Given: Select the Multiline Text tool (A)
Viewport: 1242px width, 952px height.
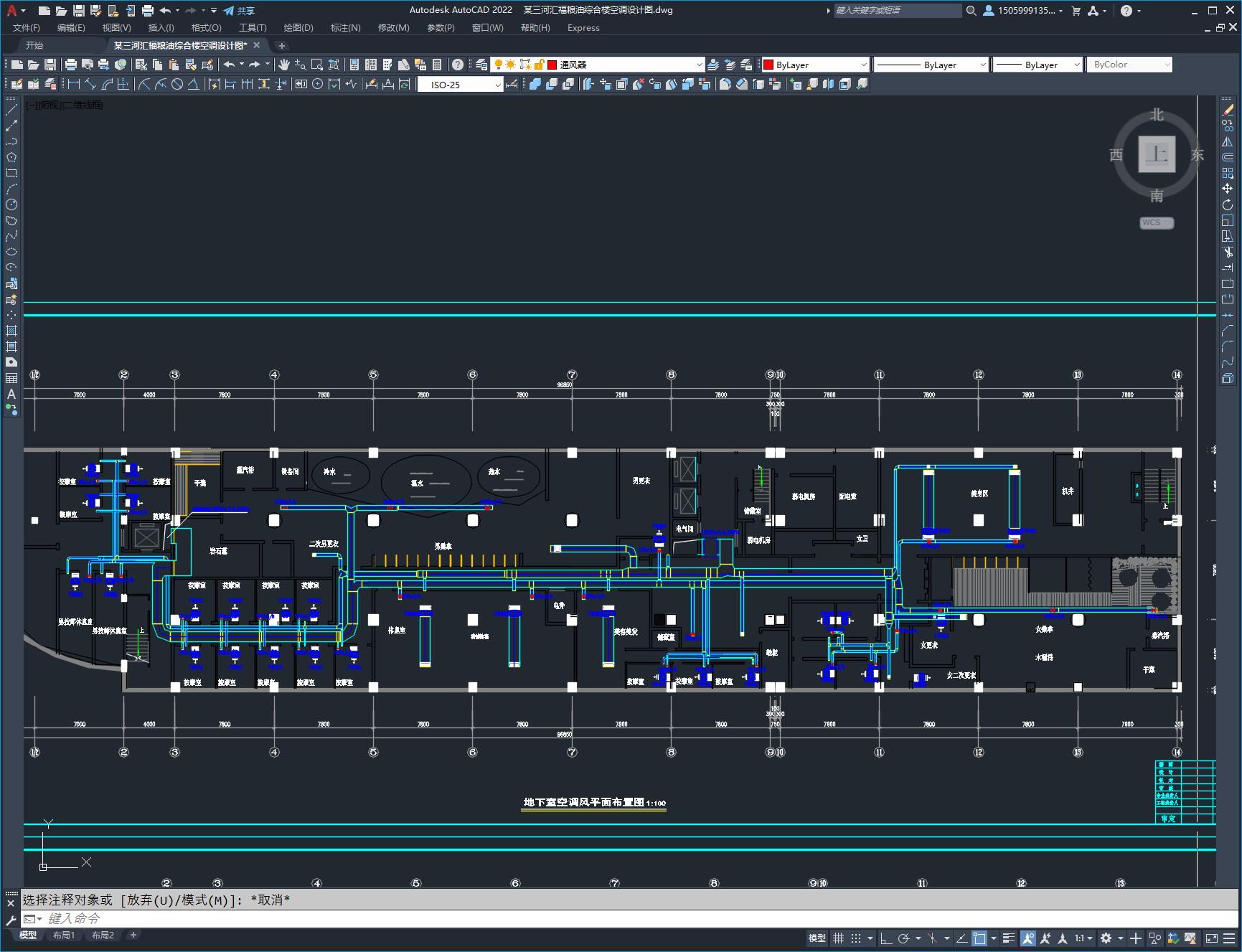Looking at the screenshot, I should click(x=11, y=394).
